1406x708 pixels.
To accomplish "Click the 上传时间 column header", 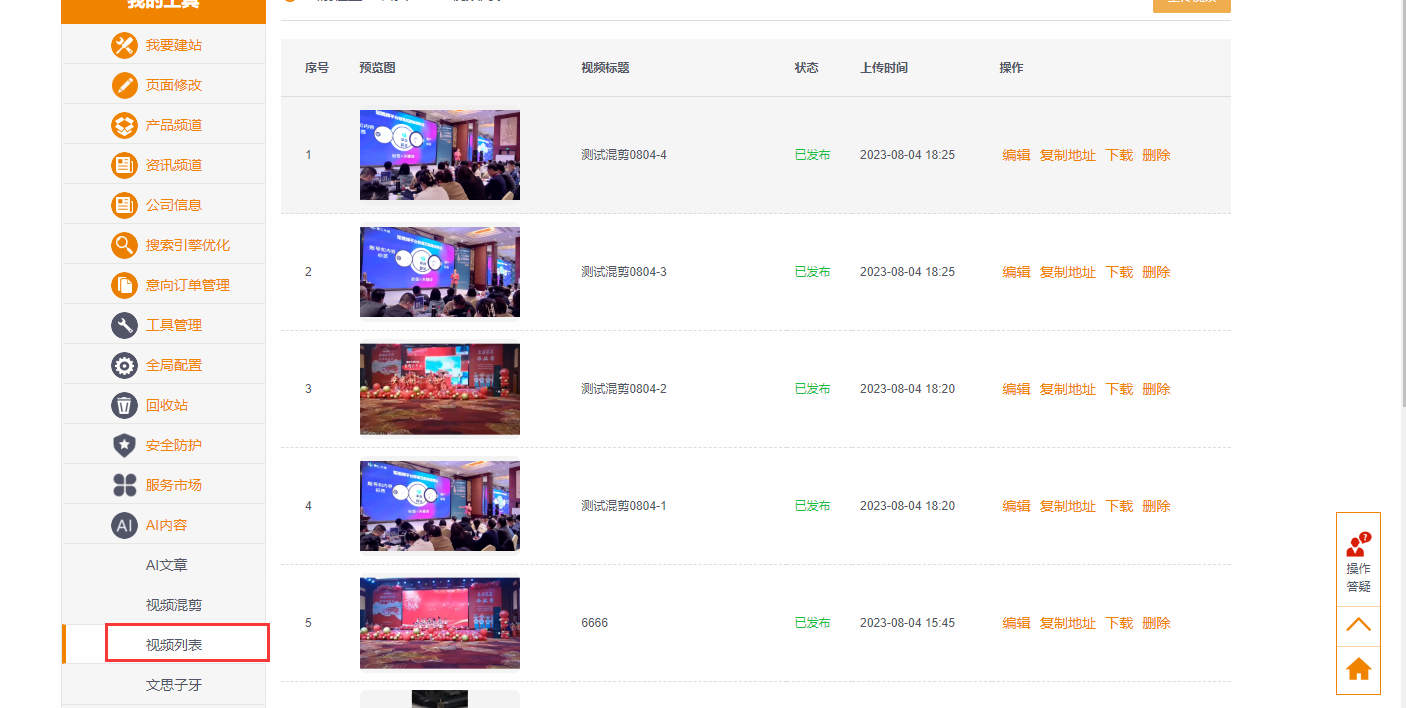I will click(884, 68).
